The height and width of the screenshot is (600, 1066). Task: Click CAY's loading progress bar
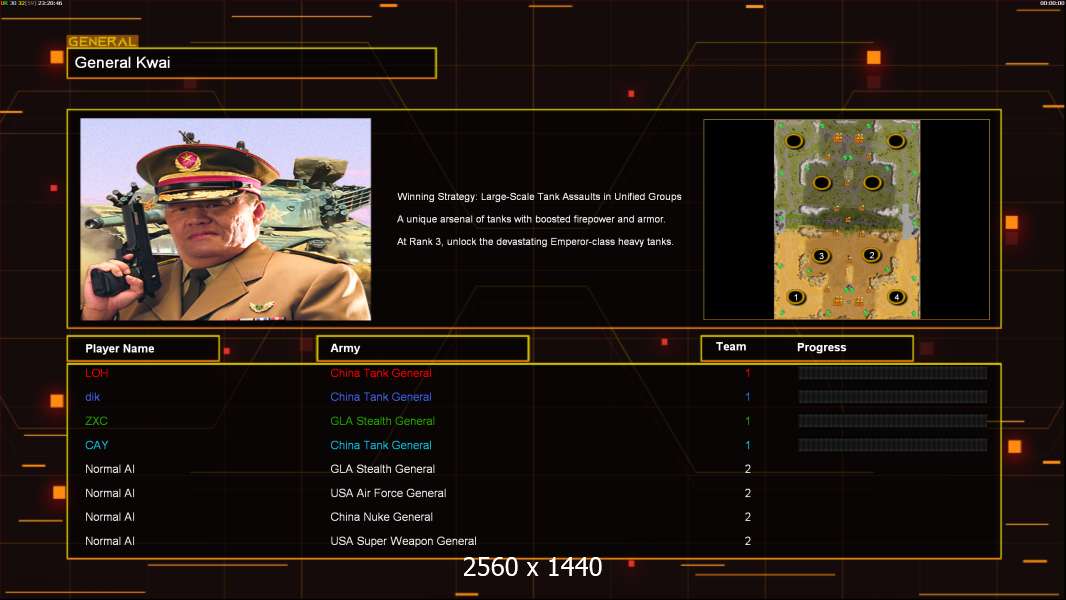pos(892,445)
